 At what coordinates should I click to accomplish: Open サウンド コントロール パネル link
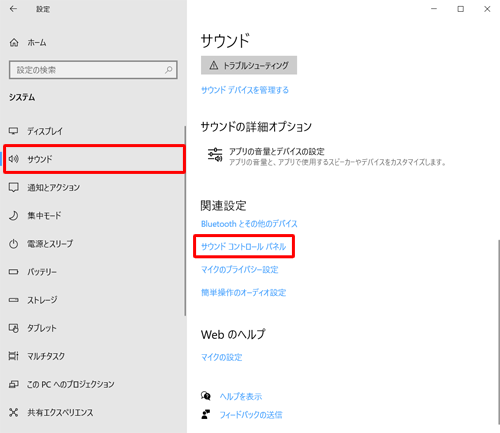[244, 246]
